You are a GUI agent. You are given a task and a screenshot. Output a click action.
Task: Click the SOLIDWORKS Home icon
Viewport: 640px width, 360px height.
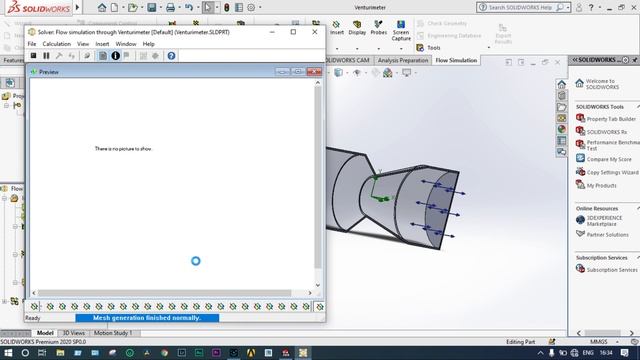point(102,7)
